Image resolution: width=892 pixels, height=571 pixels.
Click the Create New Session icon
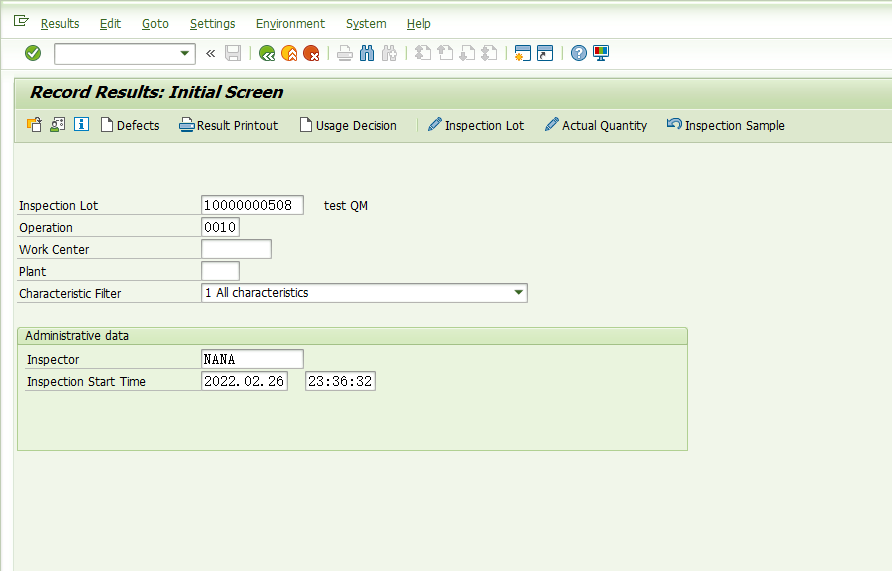[521, 53]
